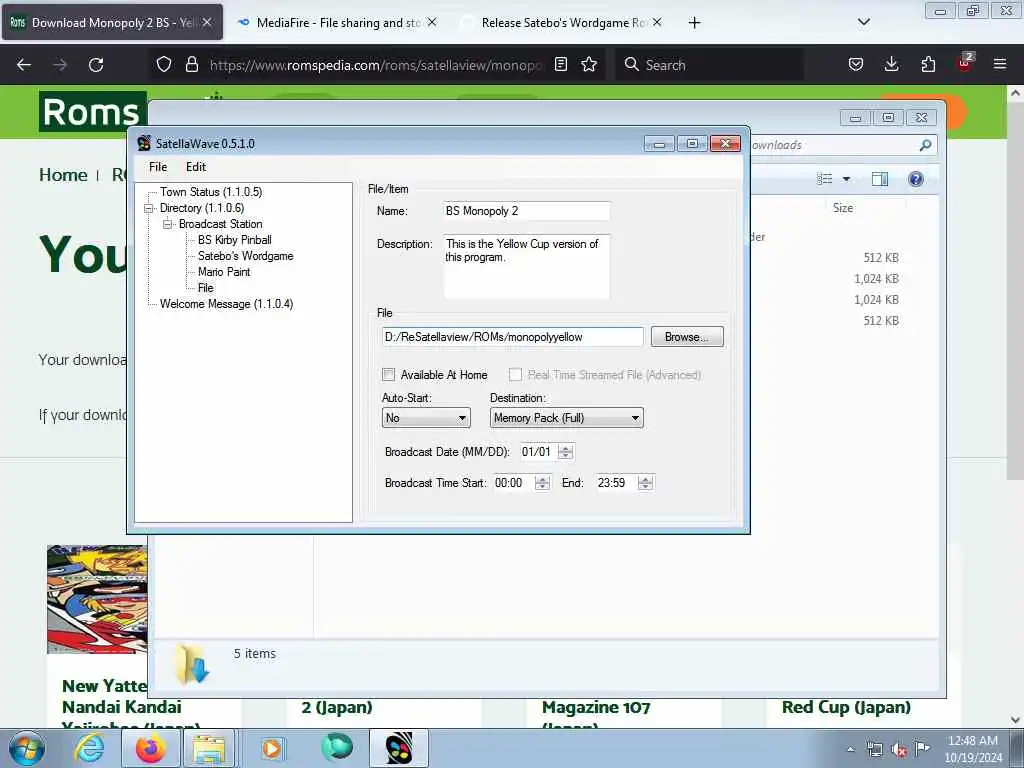Open SatellaWave File menu
1024x768 pixels.
pyautogui.click(x=158, y=167)
